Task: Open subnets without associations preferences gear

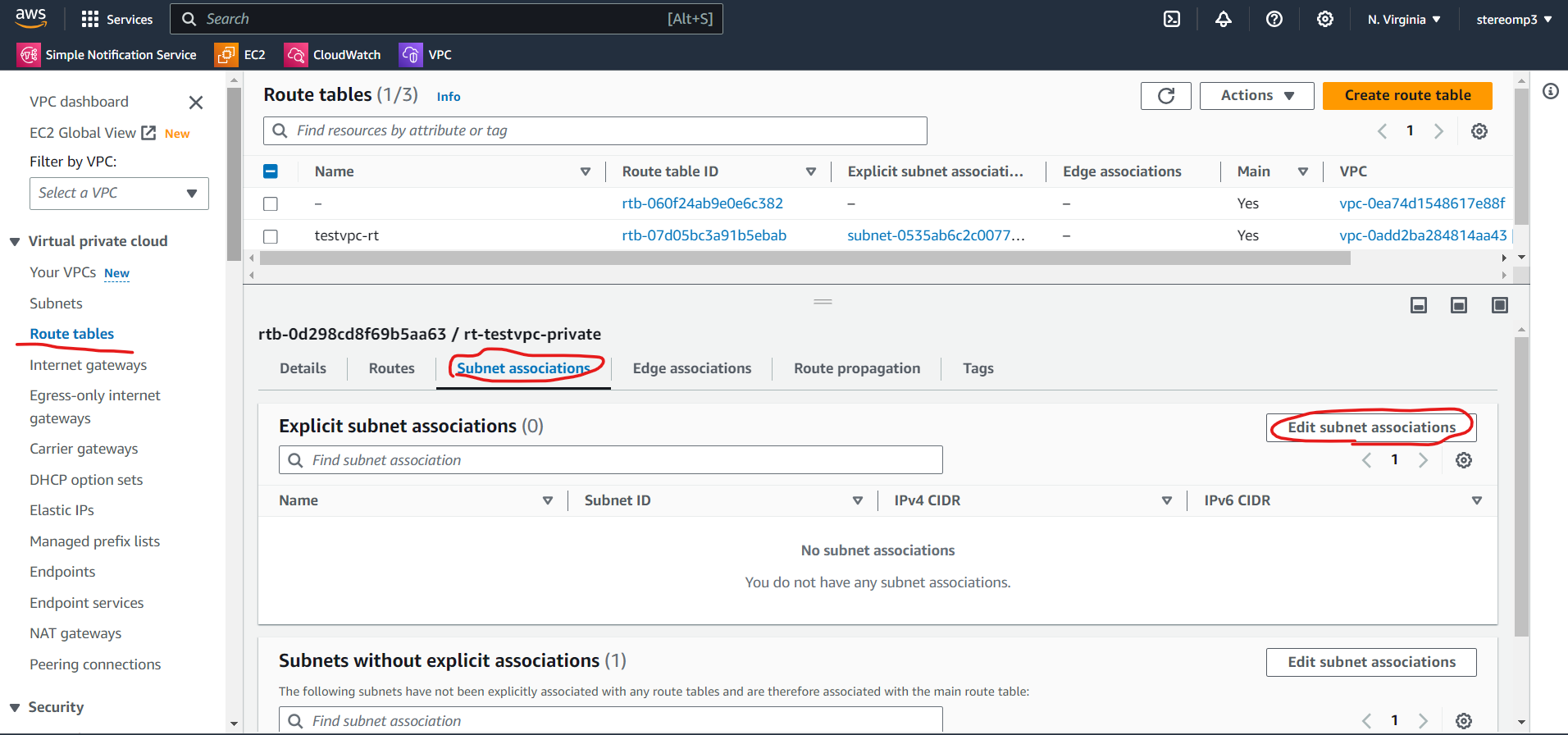Action: (1463, 721)
